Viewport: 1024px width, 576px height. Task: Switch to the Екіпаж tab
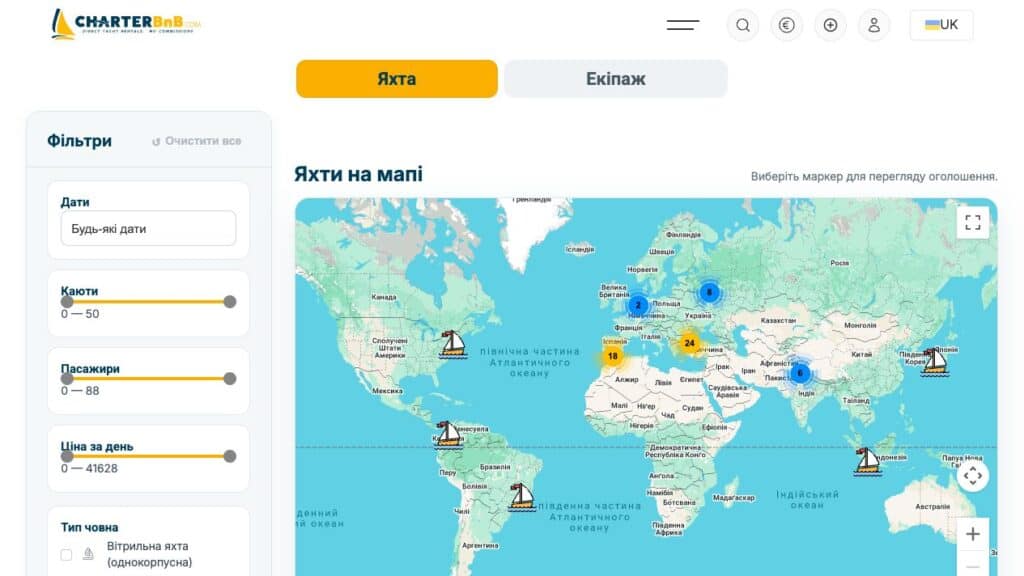pos(615,79)
